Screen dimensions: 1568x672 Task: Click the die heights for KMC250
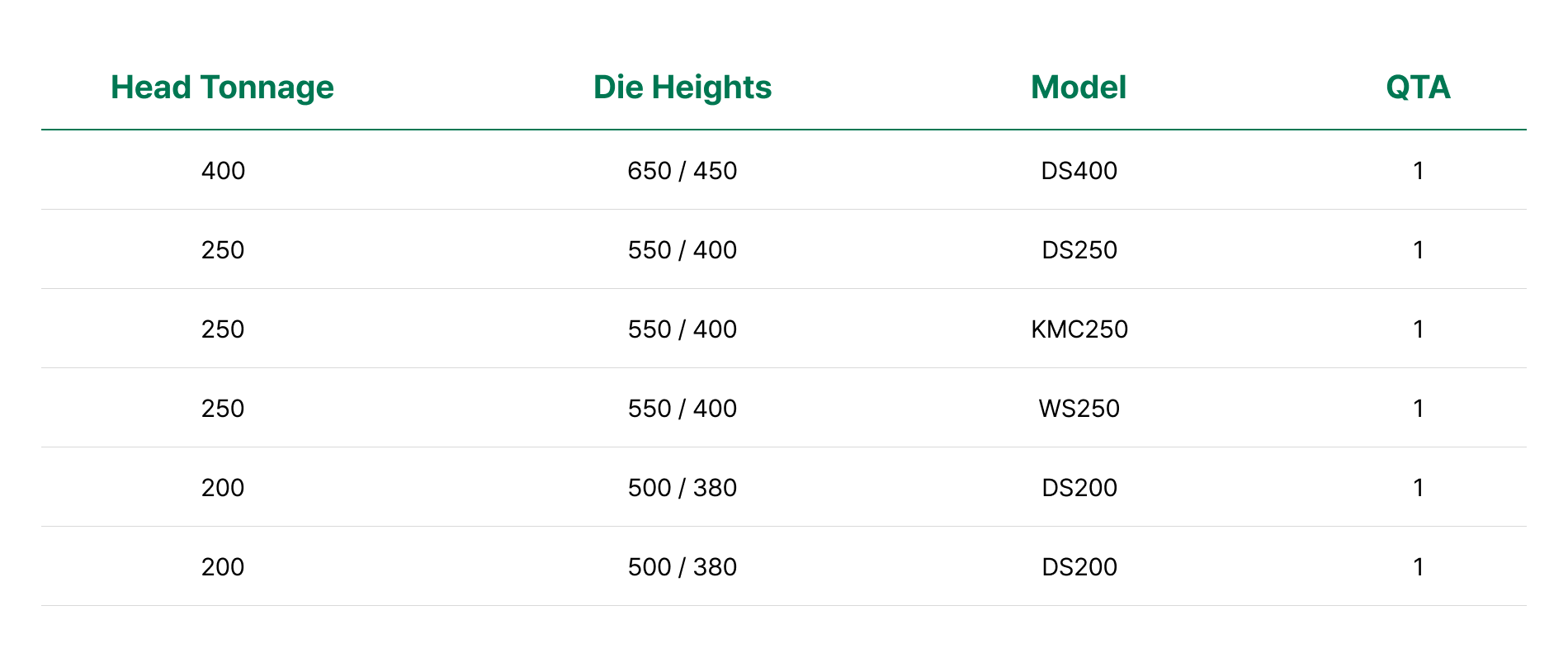coord(682,329)
